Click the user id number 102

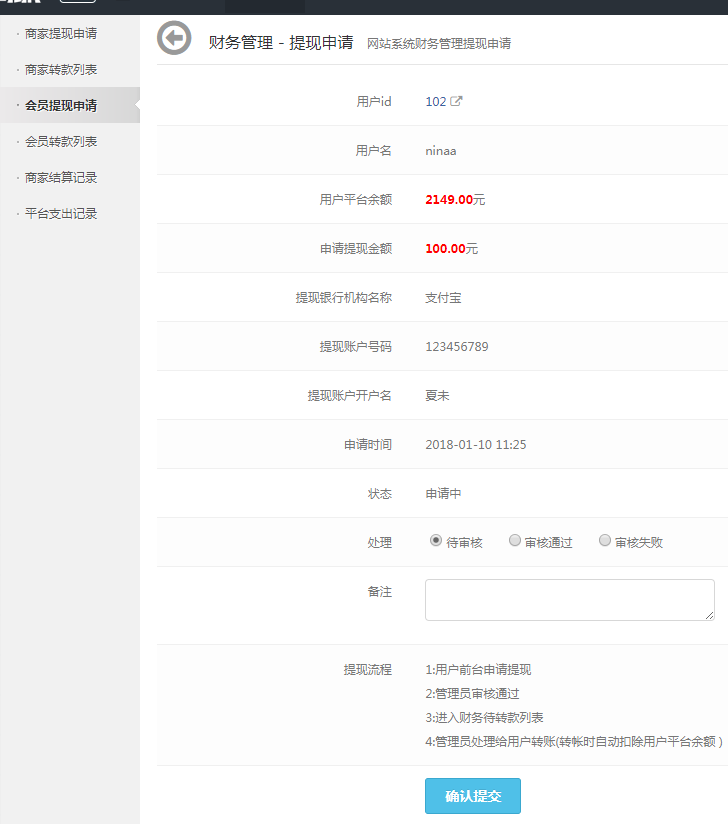click(435, 102)
